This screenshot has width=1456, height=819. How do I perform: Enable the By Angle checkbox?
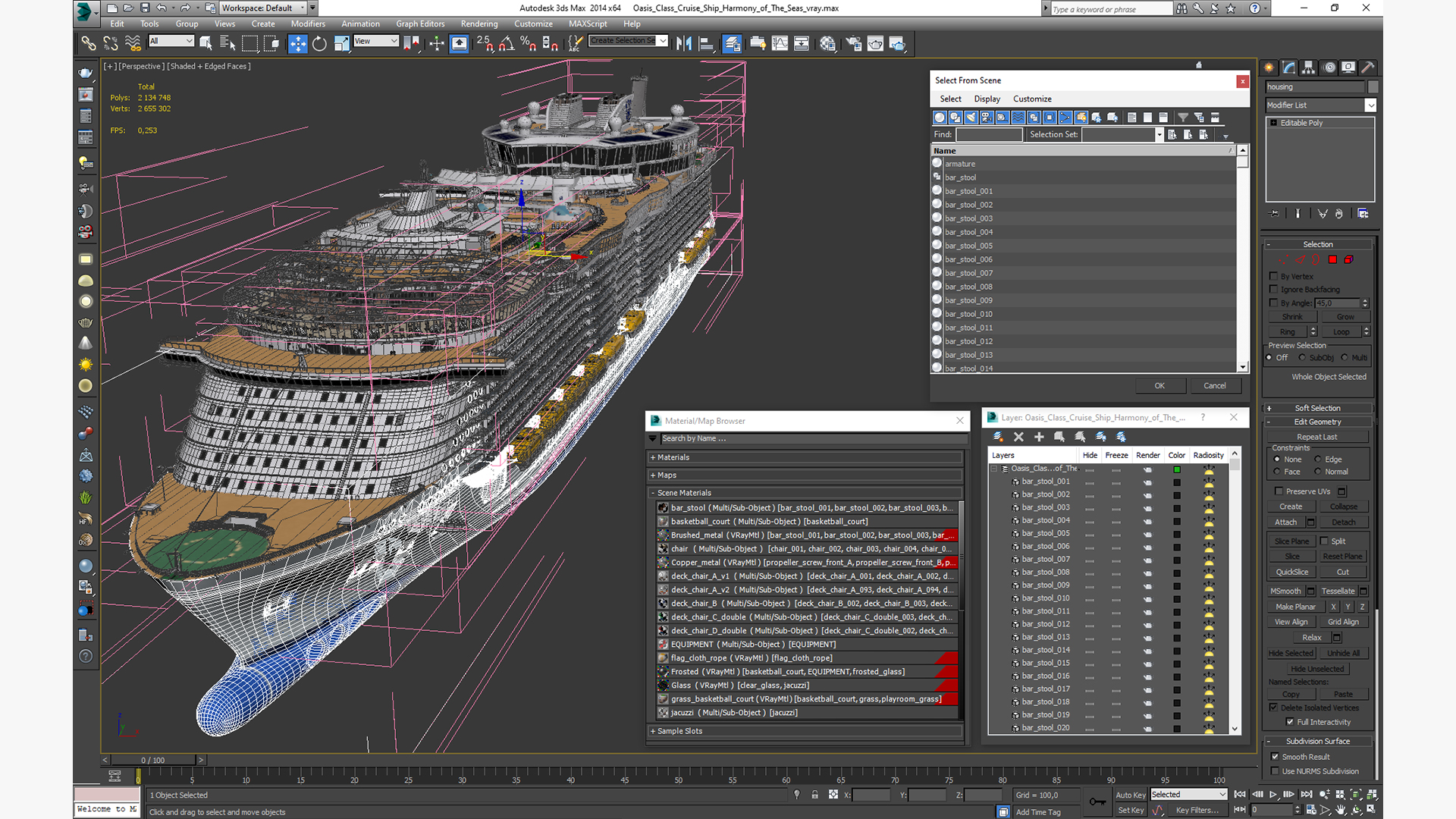point(1274,303)
